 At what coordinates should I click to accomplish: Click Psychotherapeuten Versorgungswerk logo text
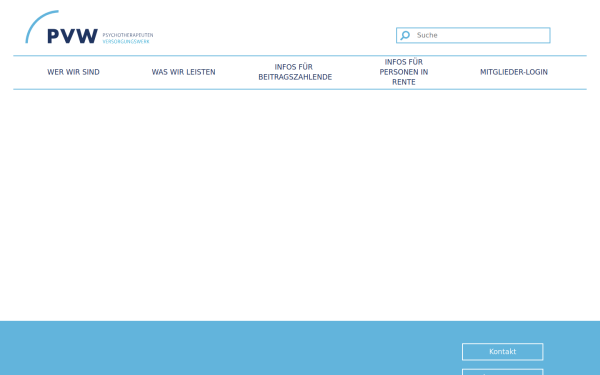click(x=128, y=38)
